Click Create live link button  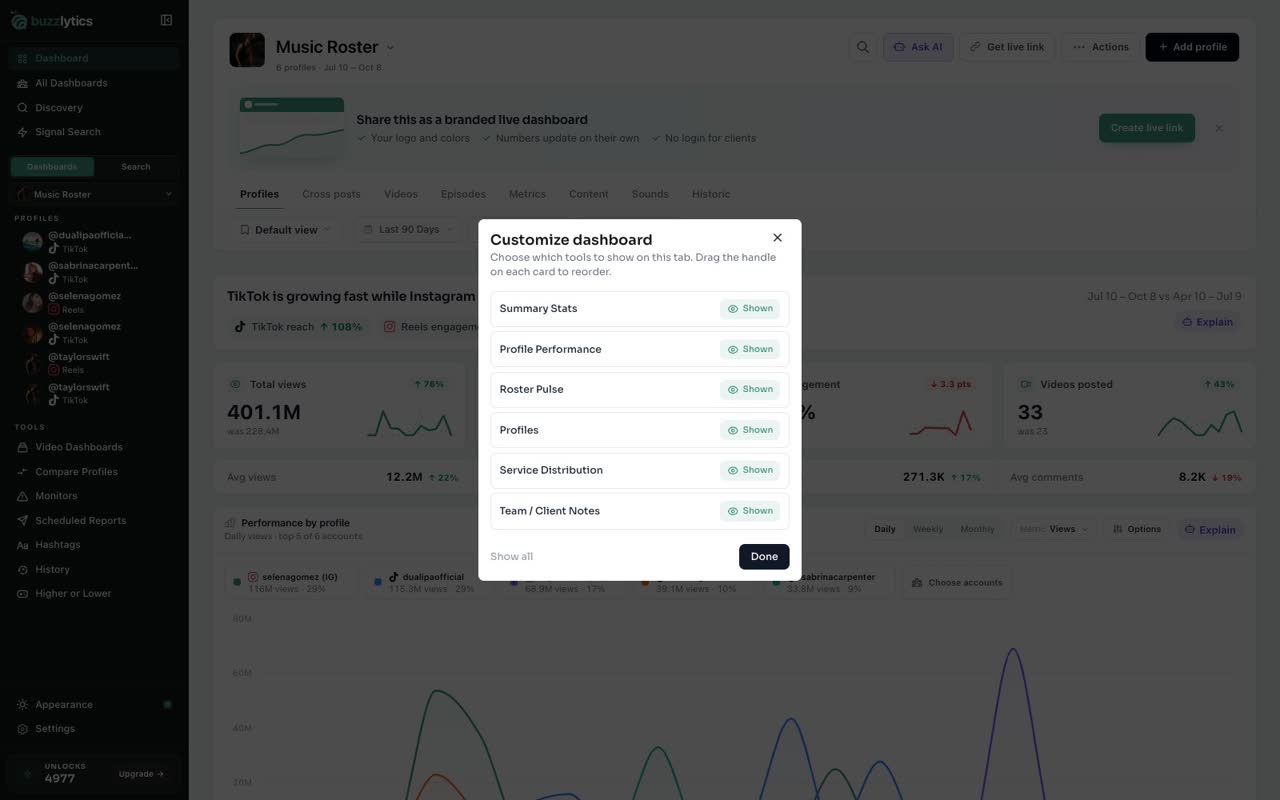click(1147, 128)
